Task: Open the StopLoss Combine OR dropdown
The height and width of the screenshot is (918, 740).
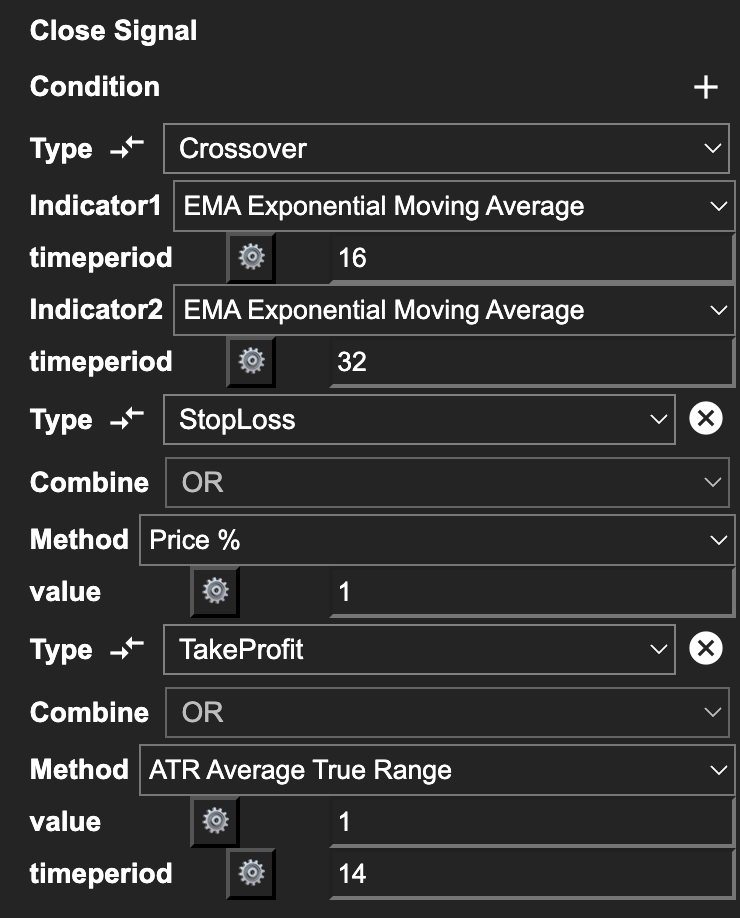Action: point(446,482)
